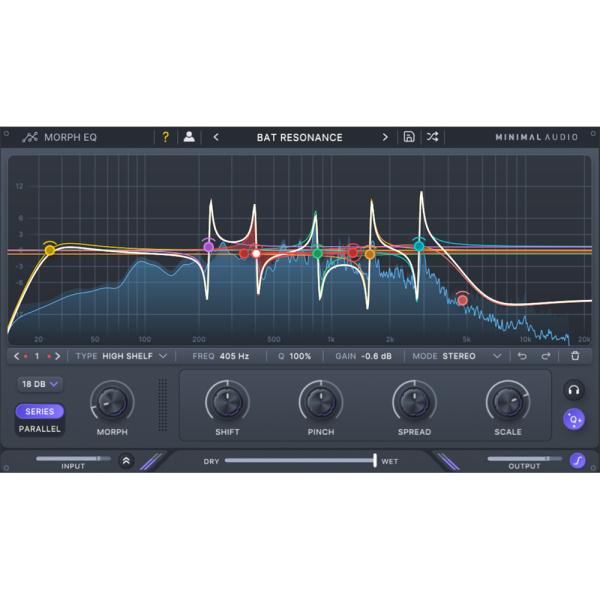Click the Spread knob
This screenshot has width=600, height=600.
pyautogui.click(x=414, y=403)
